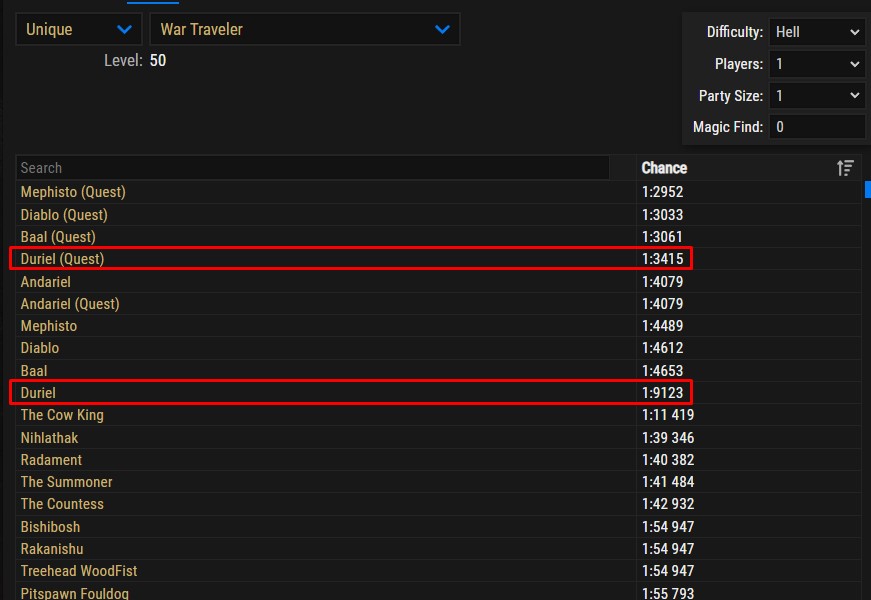Click the Level 50 value
871x600 pixels.
point(158,61)
